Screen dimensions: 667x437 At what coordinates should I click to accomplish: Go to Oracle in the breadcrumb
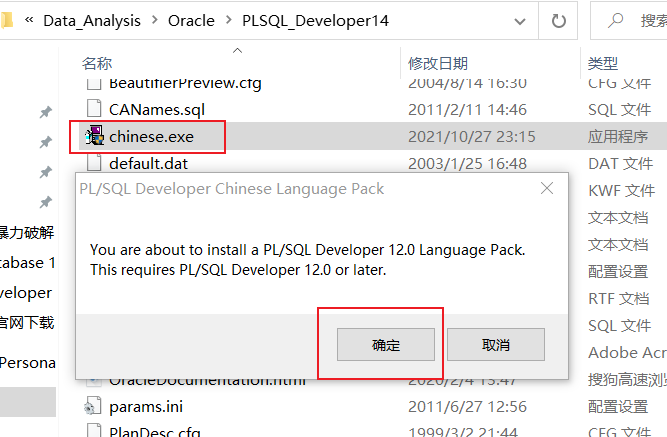pos(191,21)
